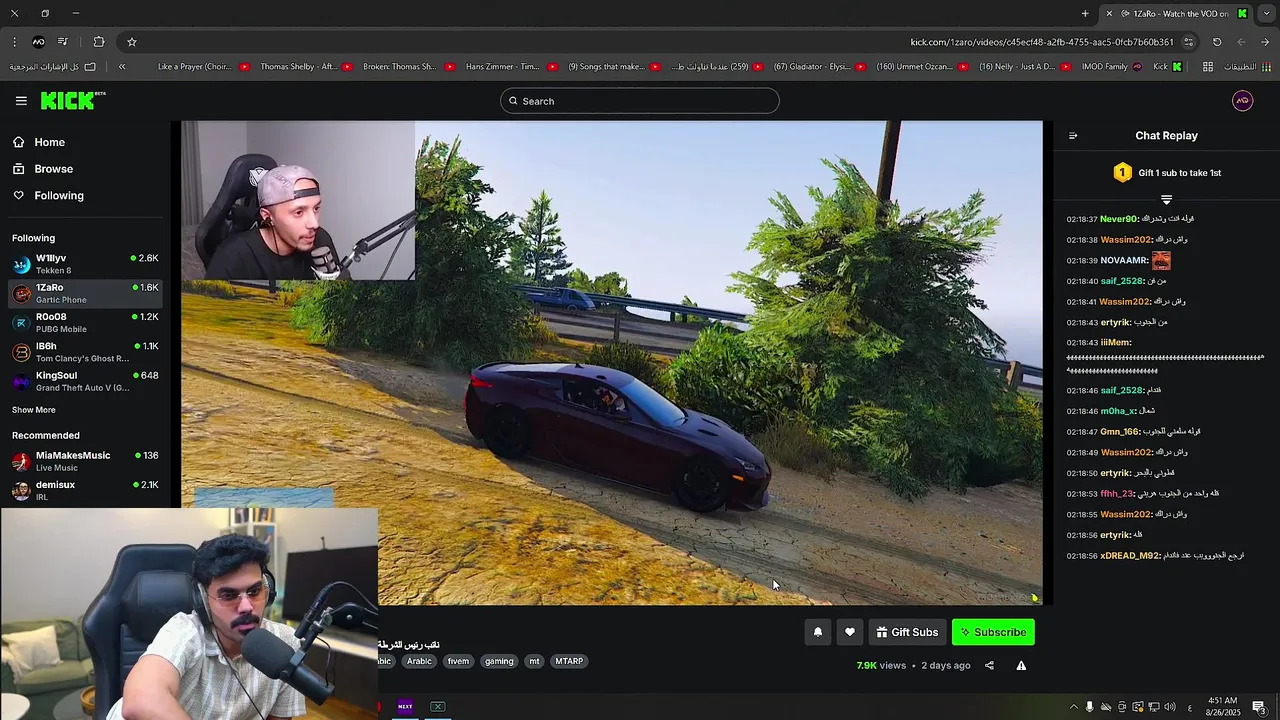Select the Arabic tag
The image size is (1280, 720).
click(419, 661)
